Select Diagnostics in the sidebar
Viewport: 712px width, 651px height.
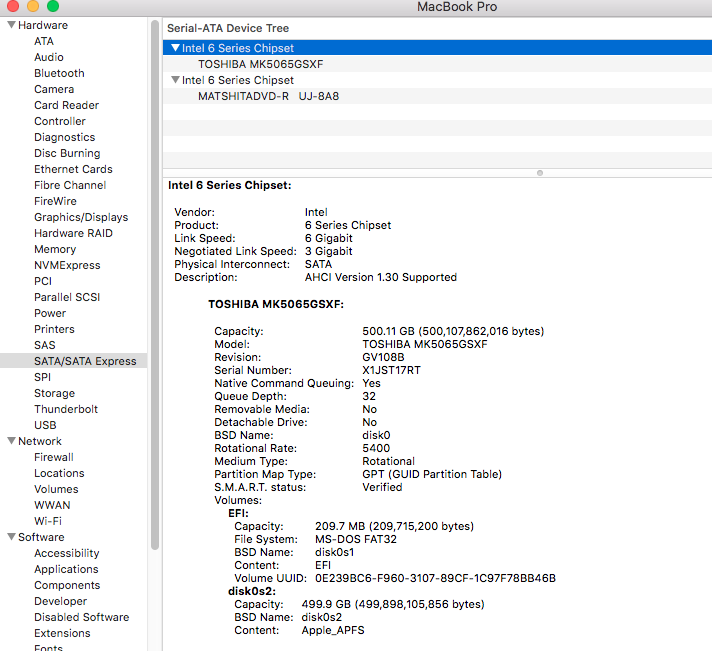tap(64, 137)
